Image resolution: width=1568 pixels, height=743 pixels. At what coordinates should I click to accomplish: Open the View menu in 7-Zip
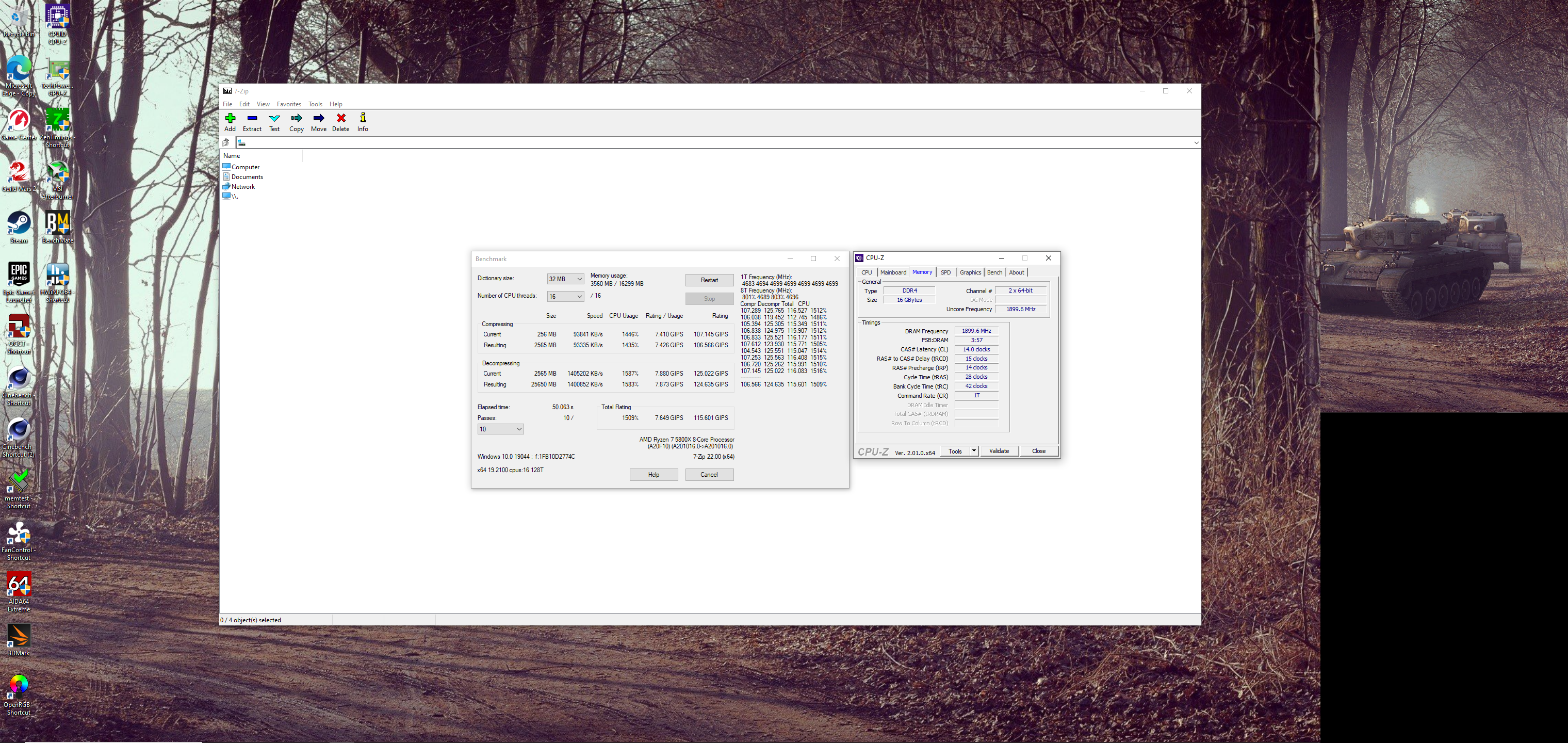(x=263, y=104)
